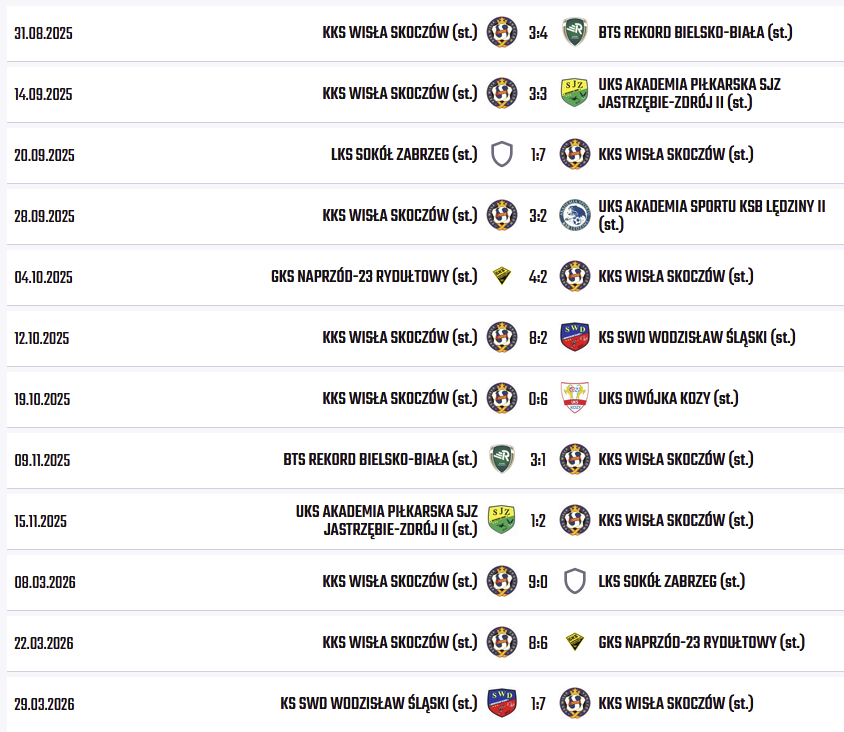Click the empty shield icon in 08.03.2026 match
This screenshot has width=844, height=732.
(x=574, y=581)
